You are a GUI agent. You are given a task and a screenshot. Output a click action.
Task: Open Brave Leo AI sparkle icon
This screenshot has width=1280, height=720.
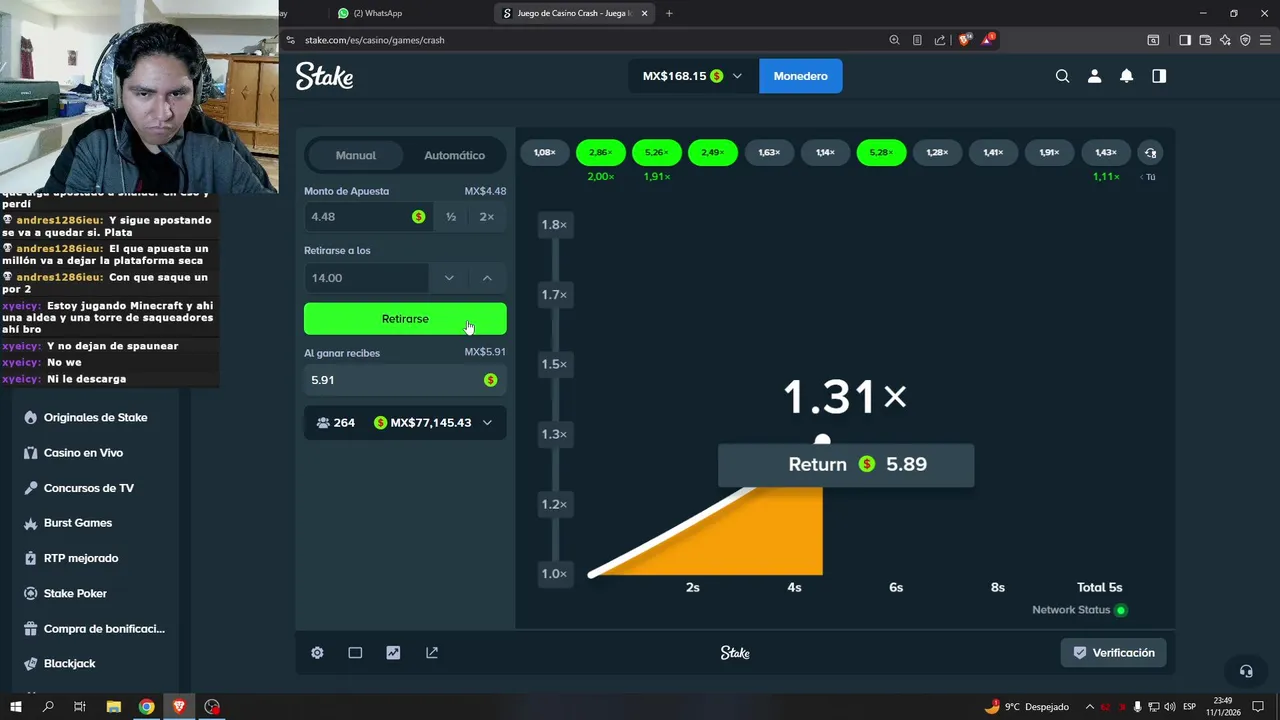[1225, 40]
